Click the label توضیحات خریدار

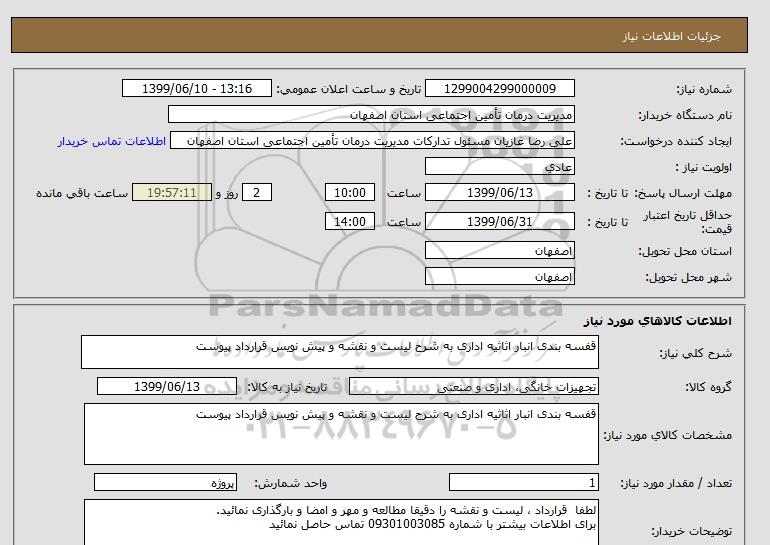click(x=691, y=532)
